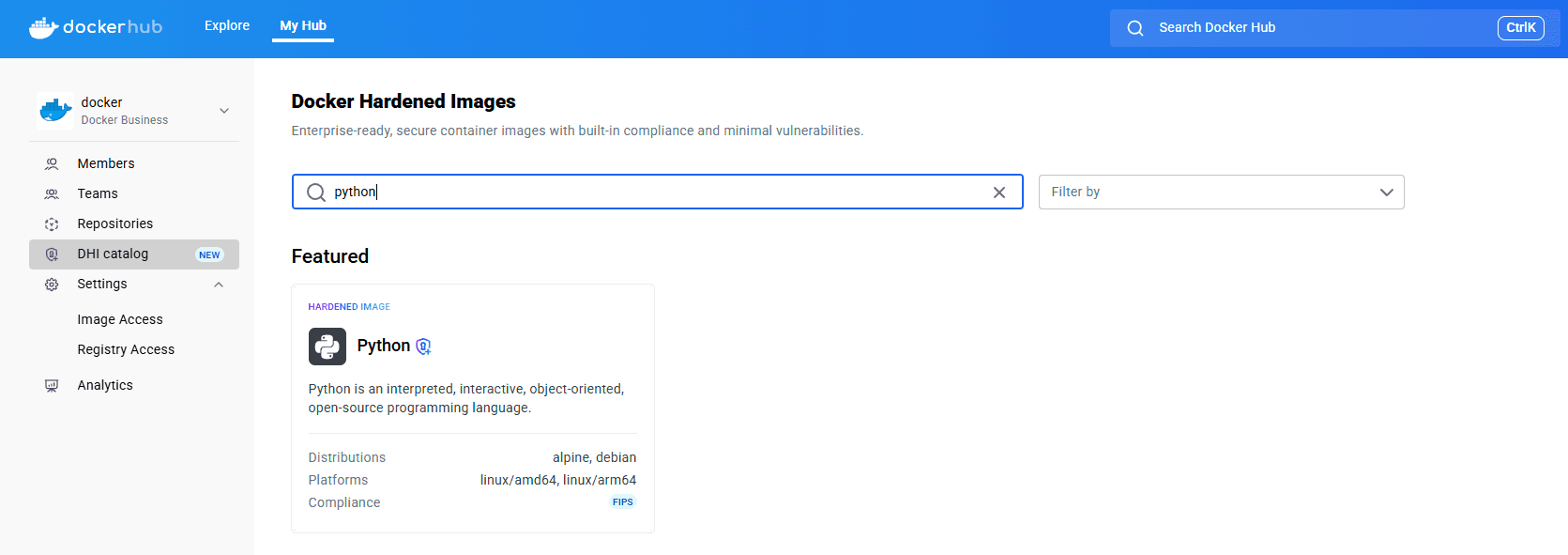Click the Analytics chart icon in sidebar
The width and height of the screenshot is (1568, 555).
(52, 385)
